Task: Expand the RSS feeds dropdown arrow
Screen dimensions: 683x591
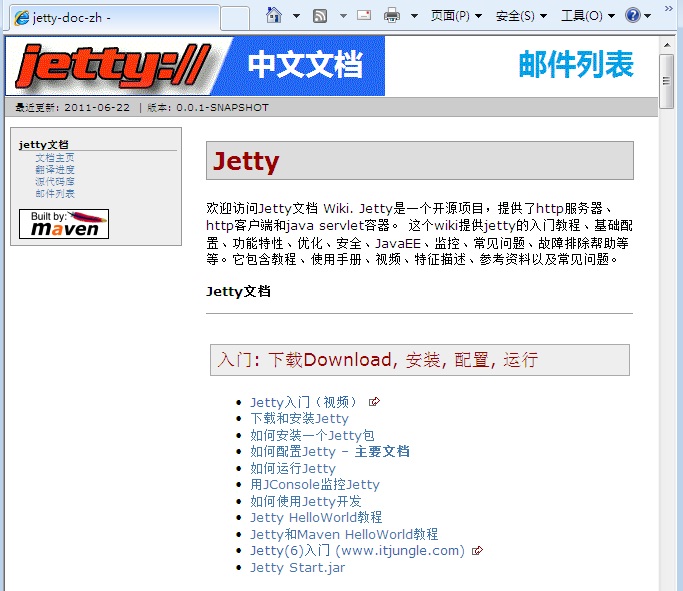Action: 343,16
